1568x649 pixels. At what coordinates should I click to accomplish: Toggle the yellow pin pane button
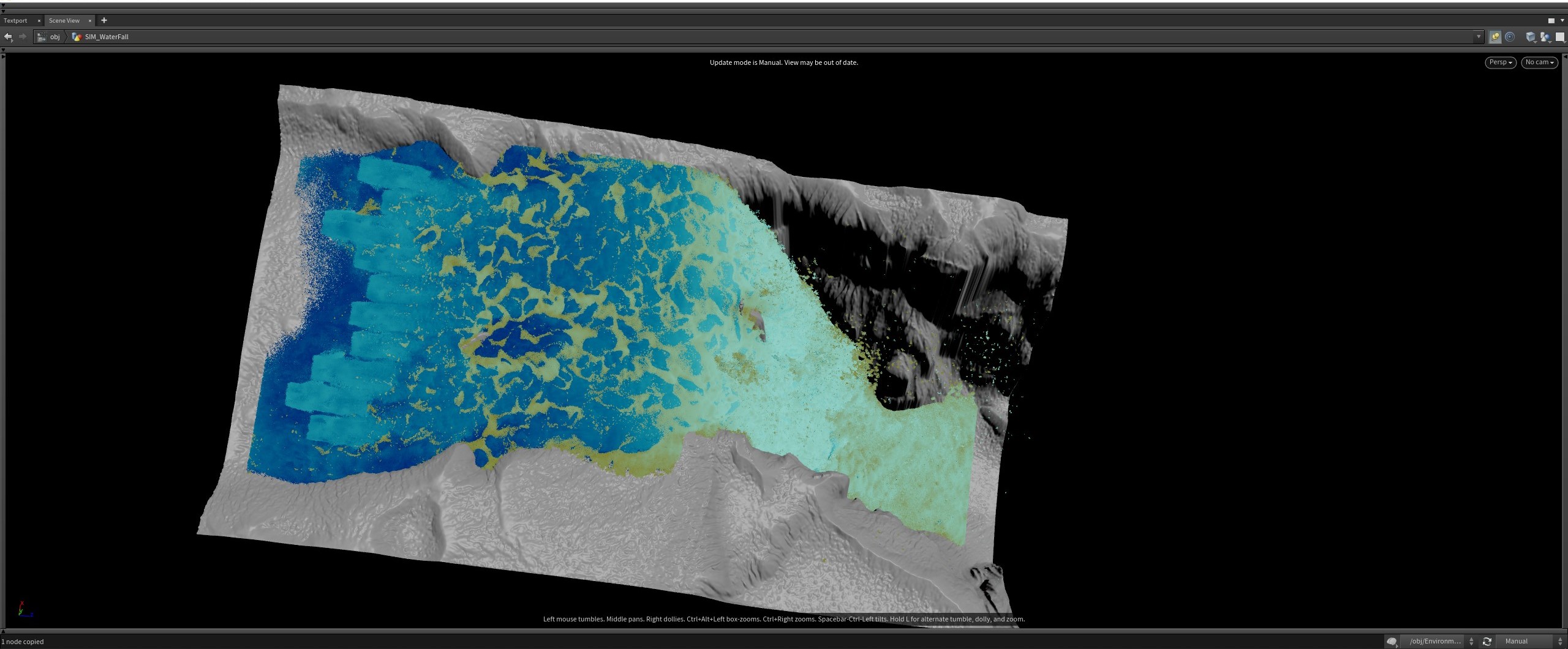(1495, 37)
